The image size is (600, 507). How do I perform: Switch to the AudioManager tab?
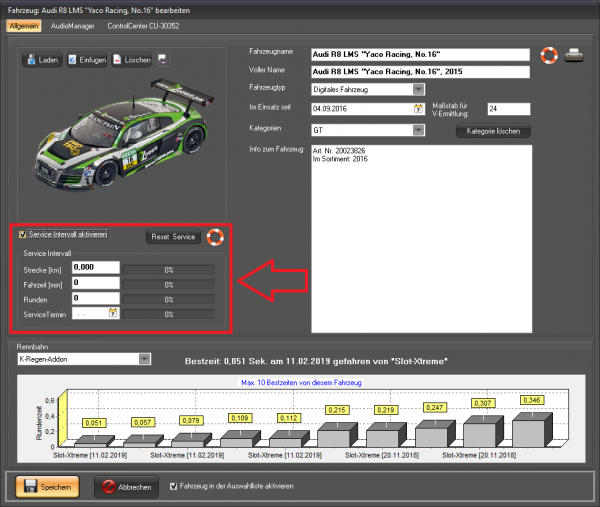coord(73,26)
